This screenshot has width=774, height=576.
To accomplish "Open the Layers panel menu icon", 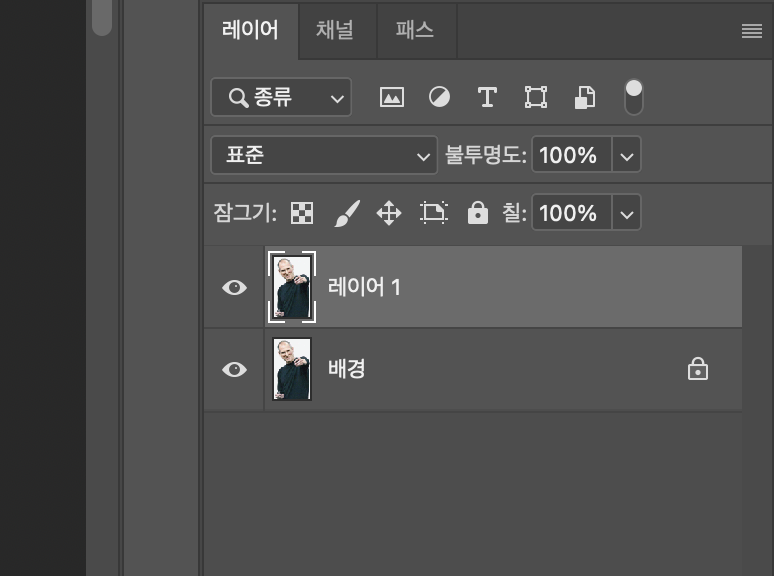I will (752, 31).
